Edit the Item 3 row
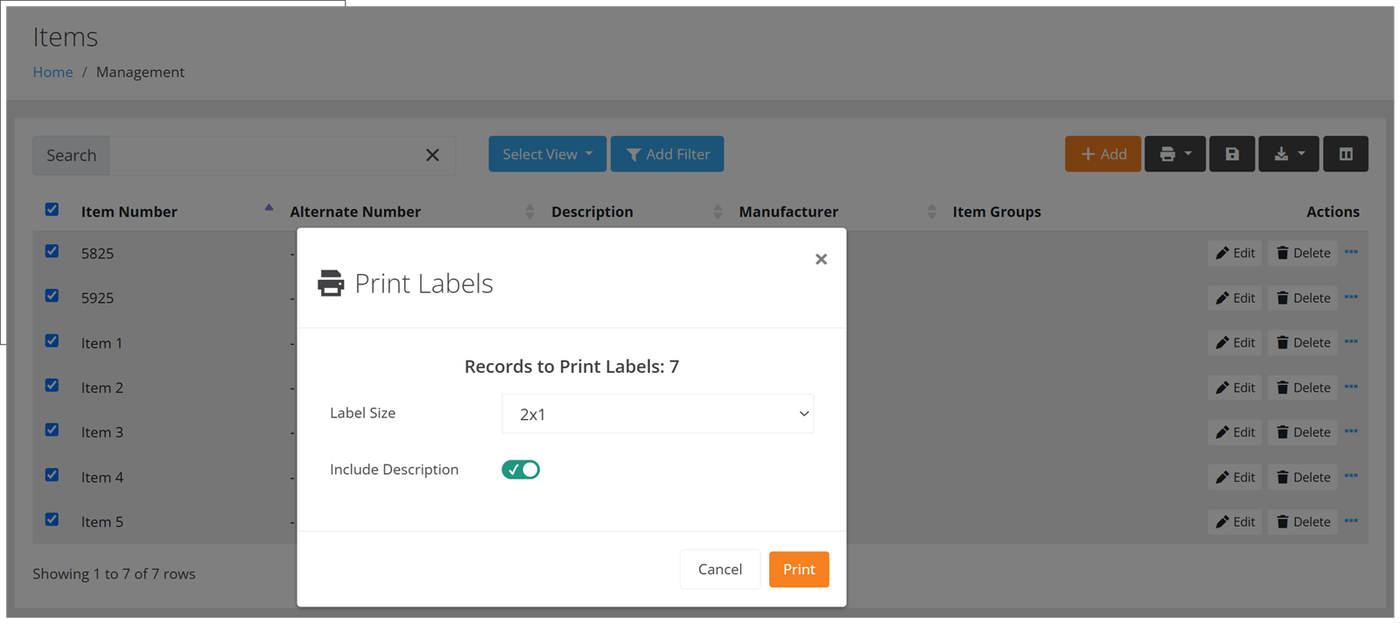Viewport: 1400px width, 623px height. click(1235, 432)
